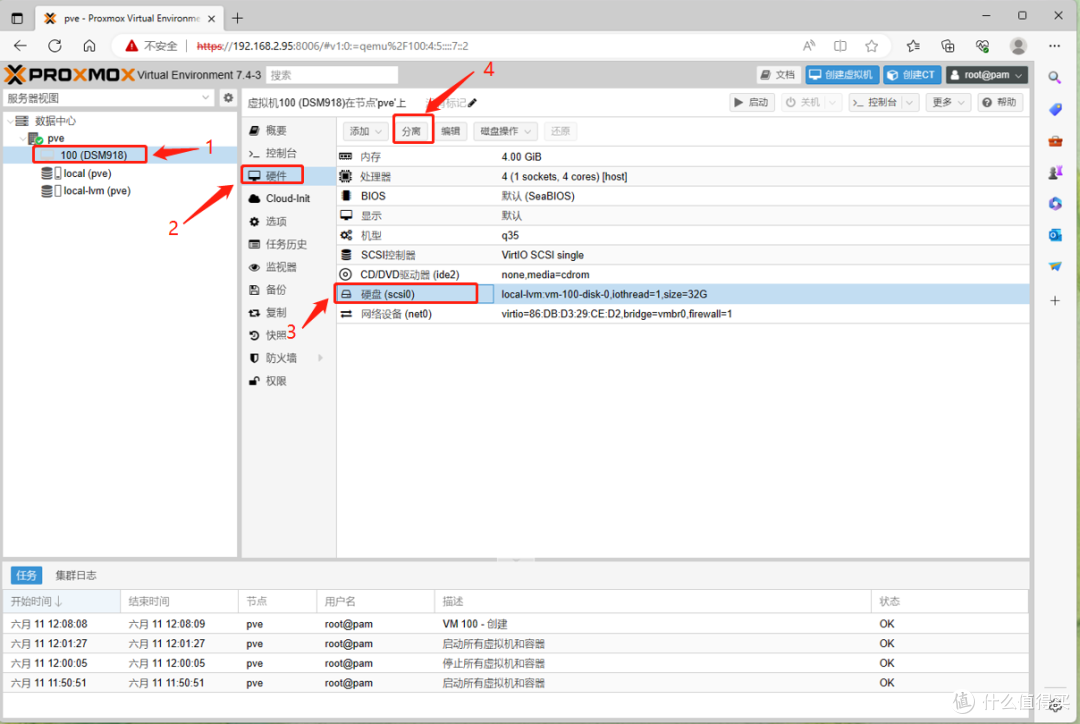
Task: Open the Replication section
Action: click(x=289, y=312)
